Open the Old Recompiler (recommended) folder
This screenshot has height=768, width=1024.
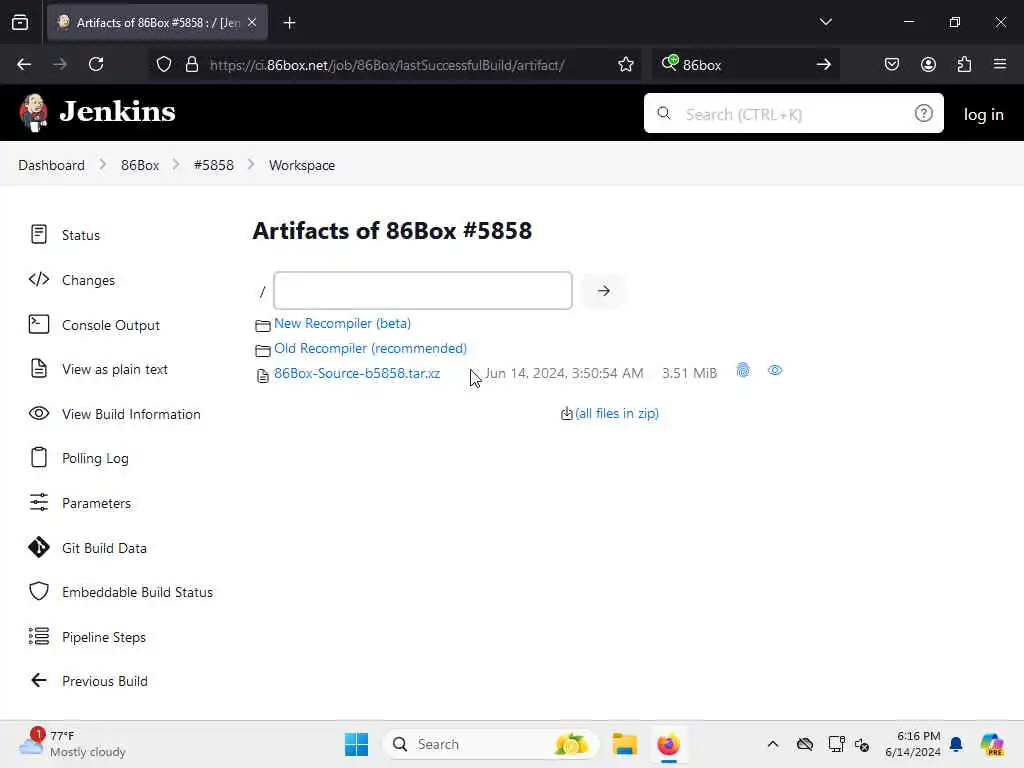pos(370,348)
